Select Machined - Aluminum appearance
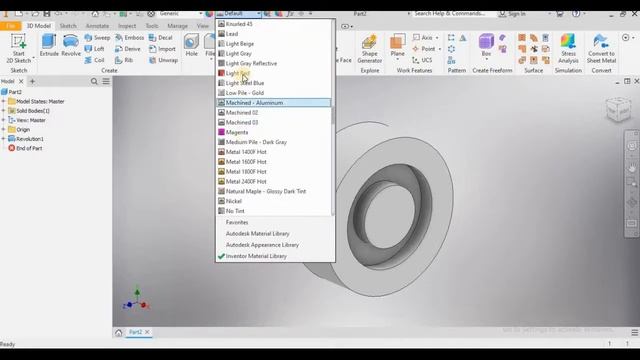The height and width of the screenshot is (360, 640). tap(273, 103)
